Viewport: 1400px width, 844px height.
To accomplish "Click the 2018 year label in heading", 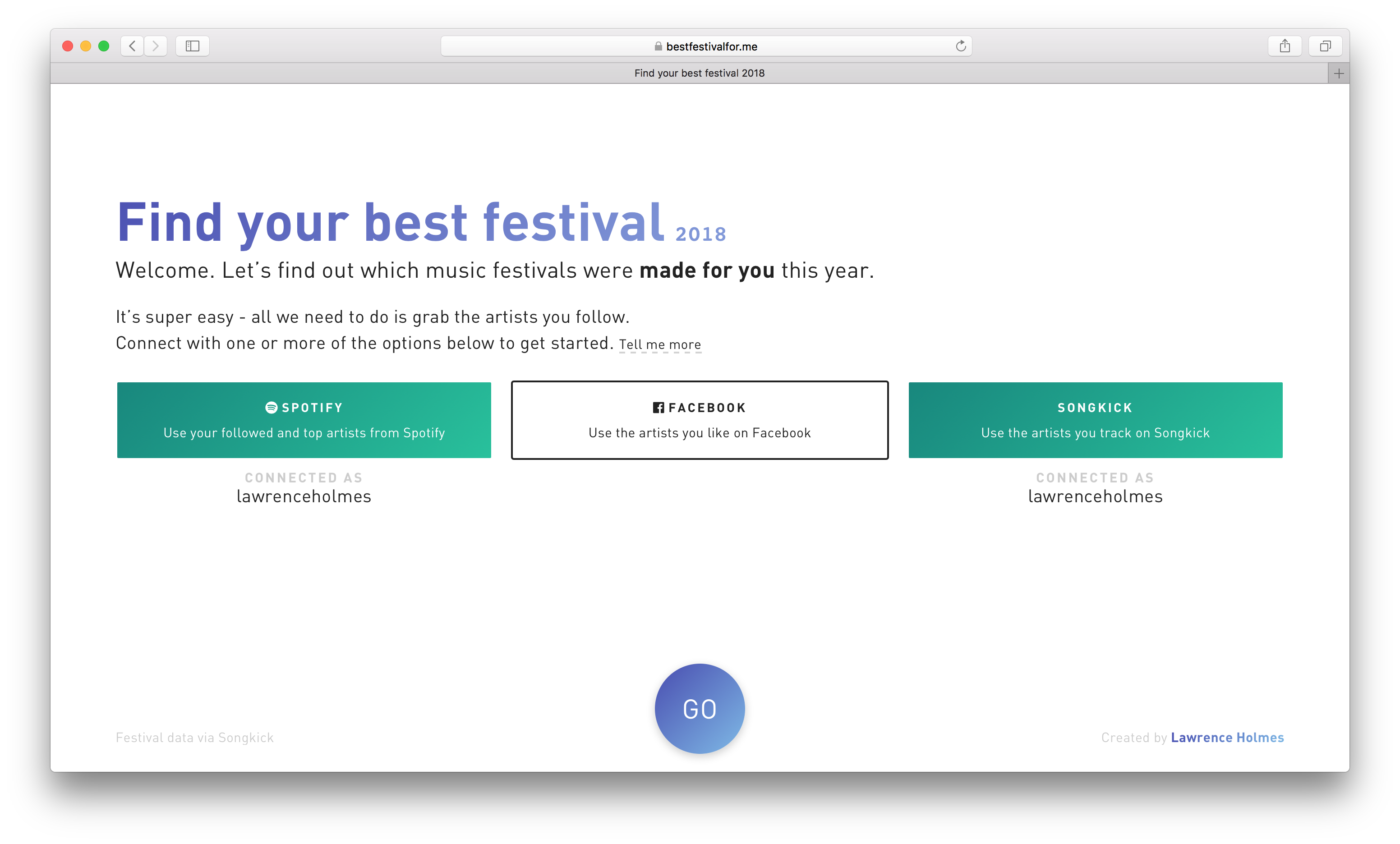I will [700, 234].
